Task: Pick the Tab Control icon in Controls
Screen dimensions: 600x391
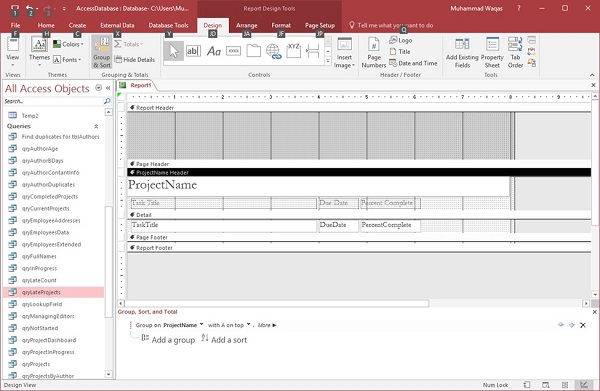Action: coord(253,51)
